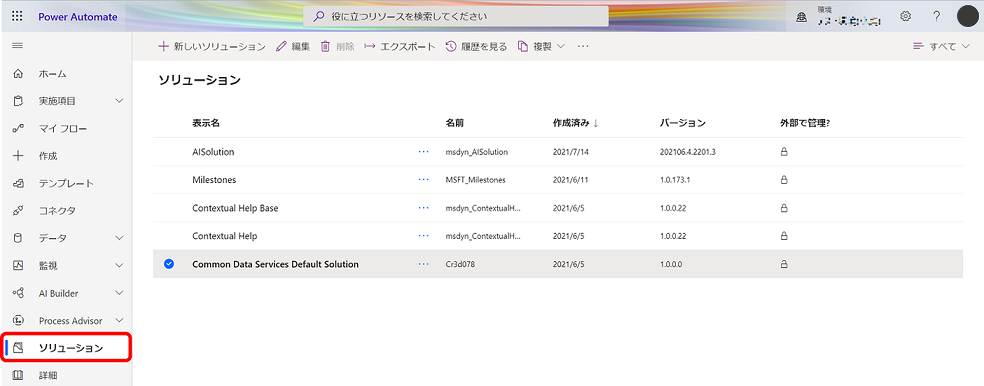Click version 1.0.173.1
This screenshot has width=984, height=386.
coord(675,180)
